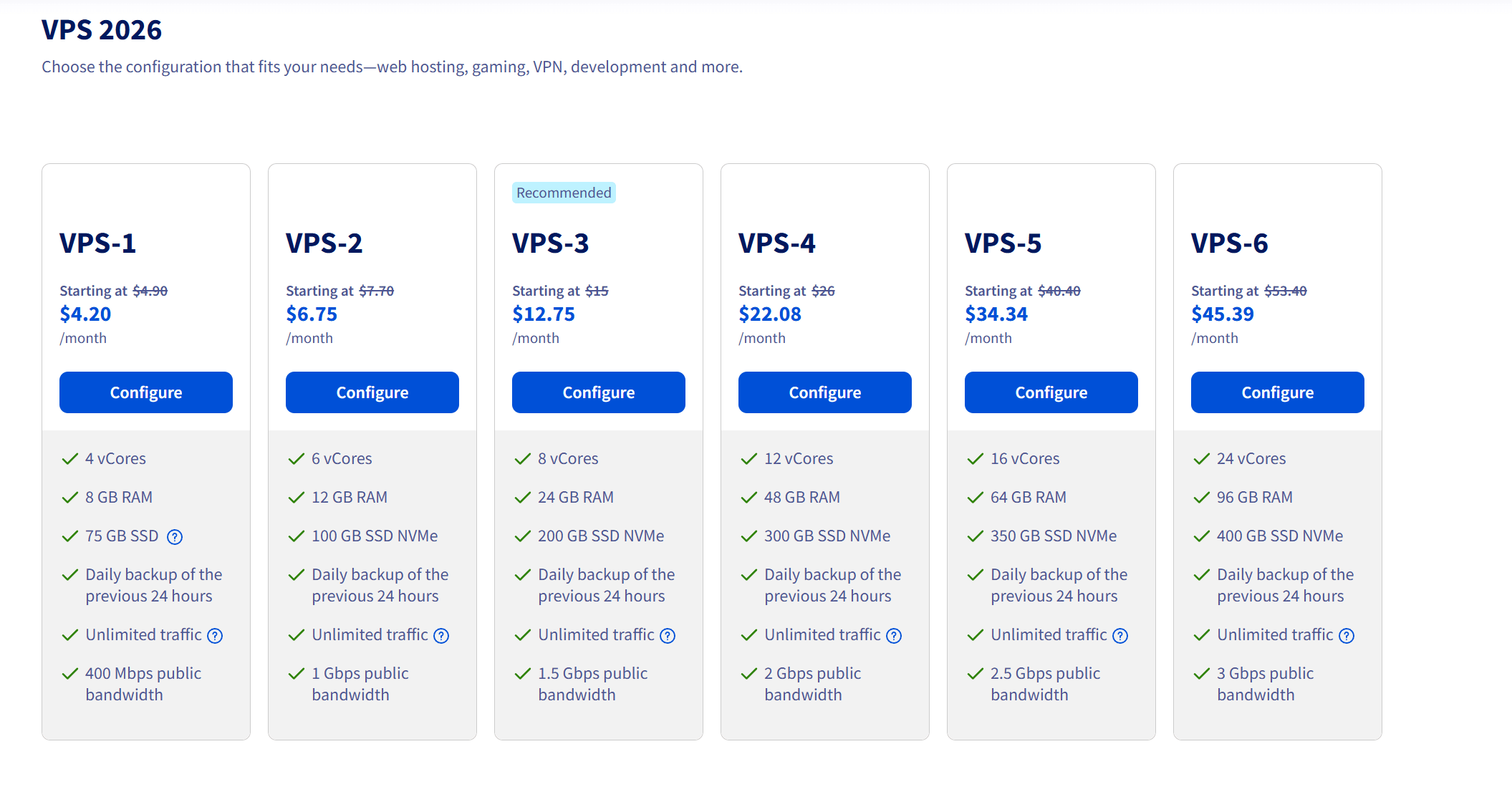Click the VPS-4 plan title
The width and height of the screenshot is (1512, 797).
pos(776,243)
